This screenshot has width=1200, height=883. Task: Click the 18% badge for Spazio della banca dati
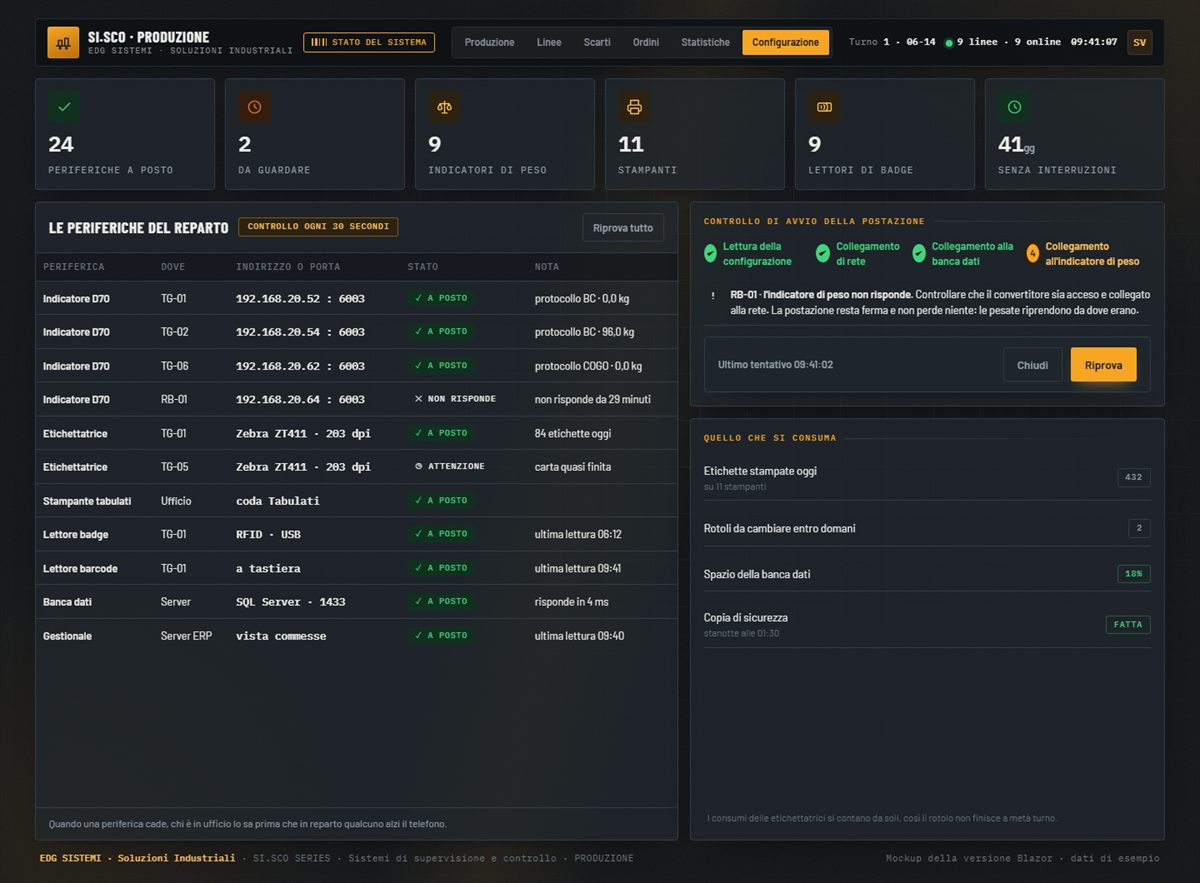(1134, 574)
